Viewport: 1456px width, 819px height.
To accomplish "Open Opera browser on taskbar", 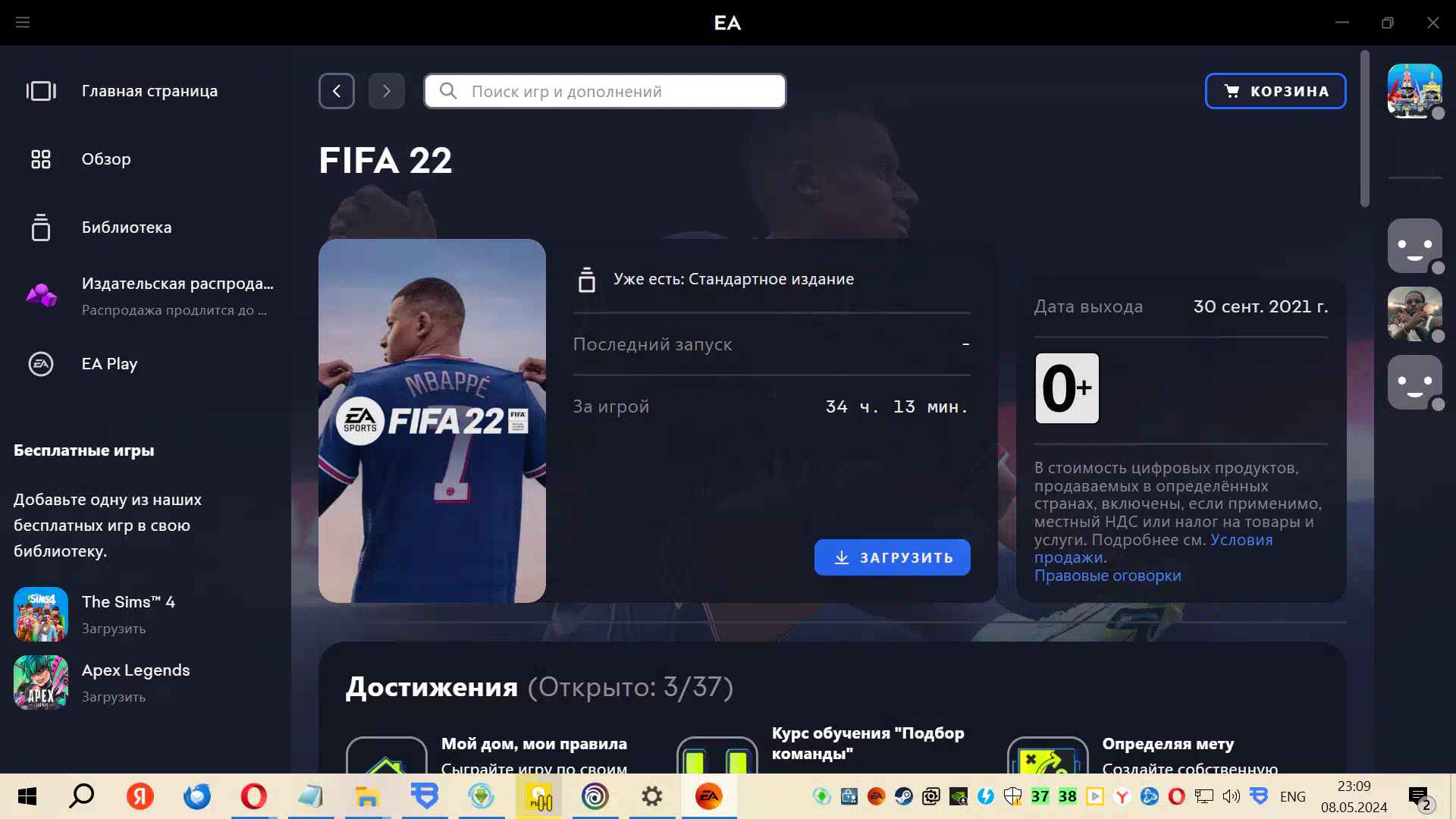I will coord(253,796).
